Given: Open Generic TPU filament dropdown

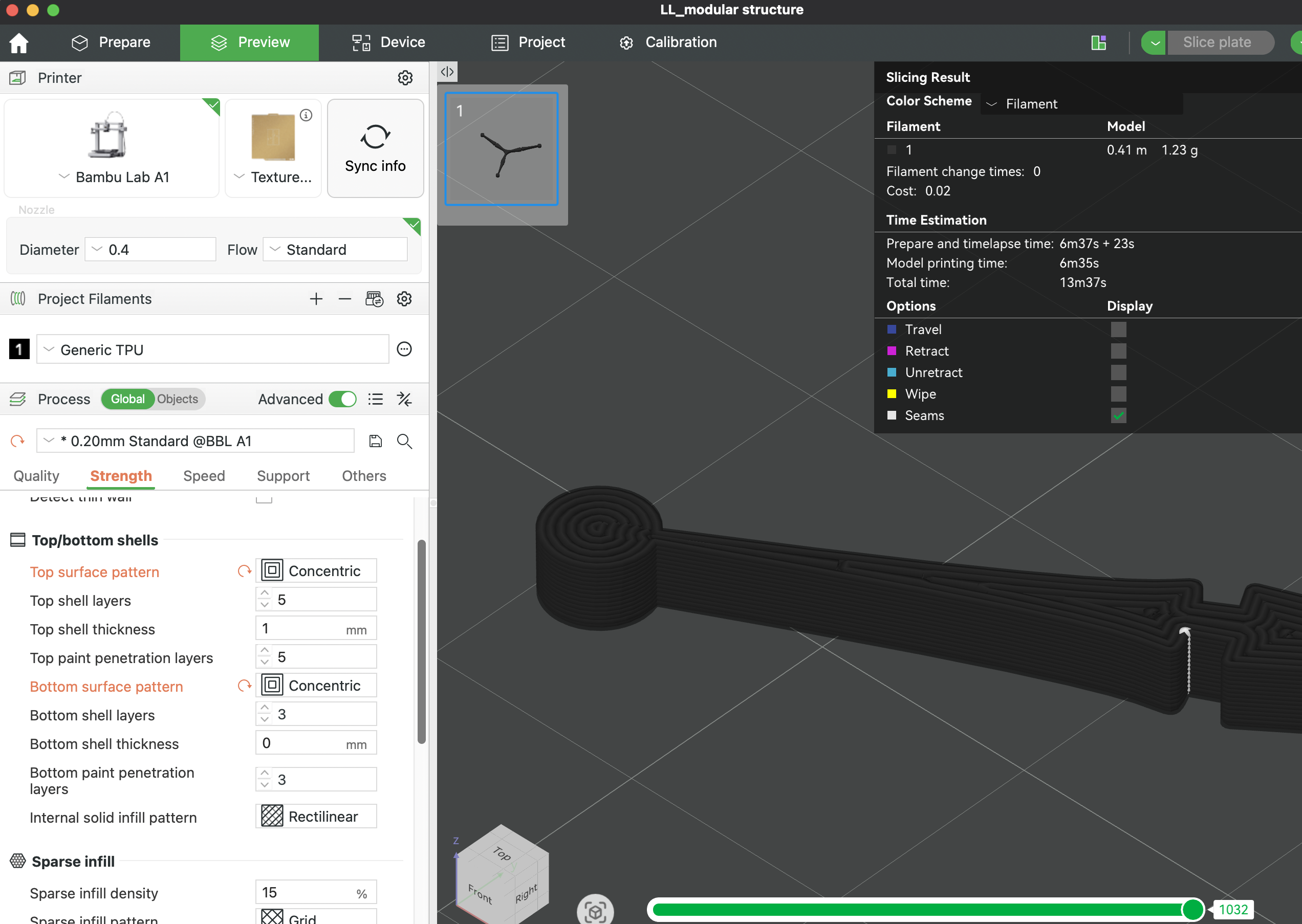Looking at the screenshot, I should 212,349.
